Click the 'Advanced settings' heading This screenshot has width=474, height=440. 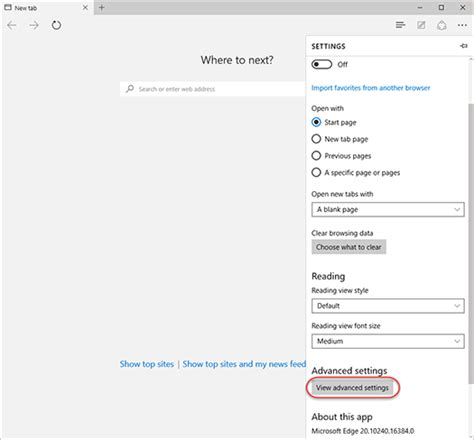(x=349, y=370)
